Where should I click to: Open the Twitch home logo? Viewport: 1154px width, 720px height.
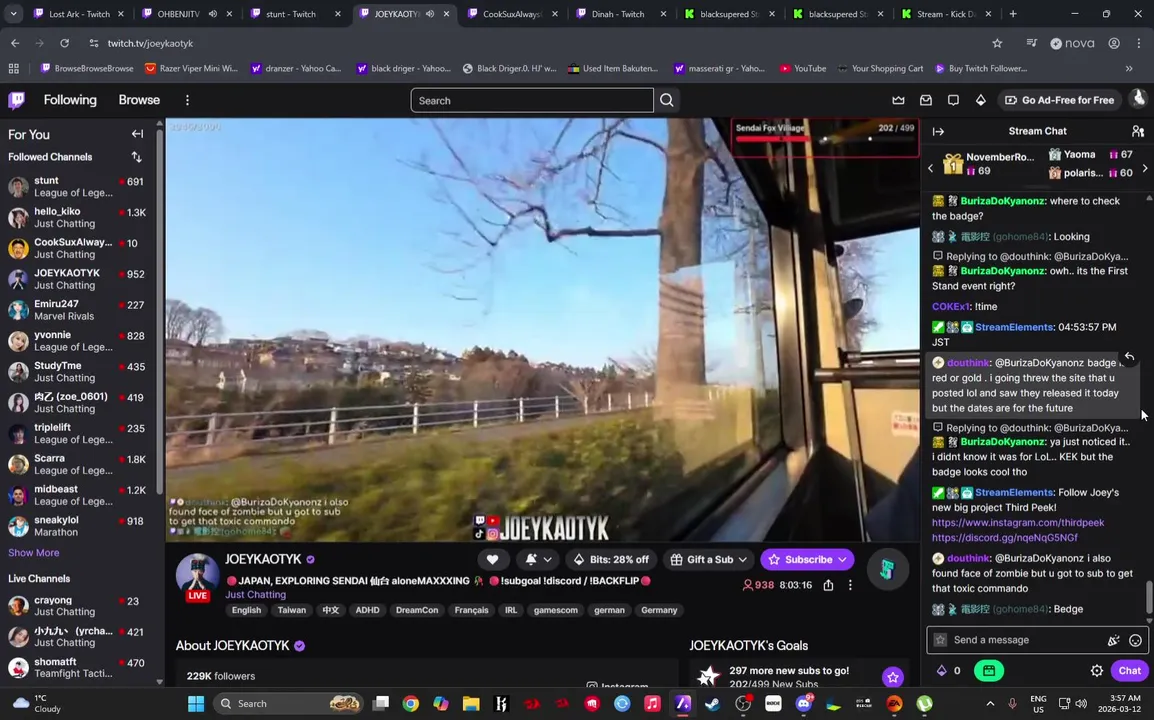click(x=16, y=100)
